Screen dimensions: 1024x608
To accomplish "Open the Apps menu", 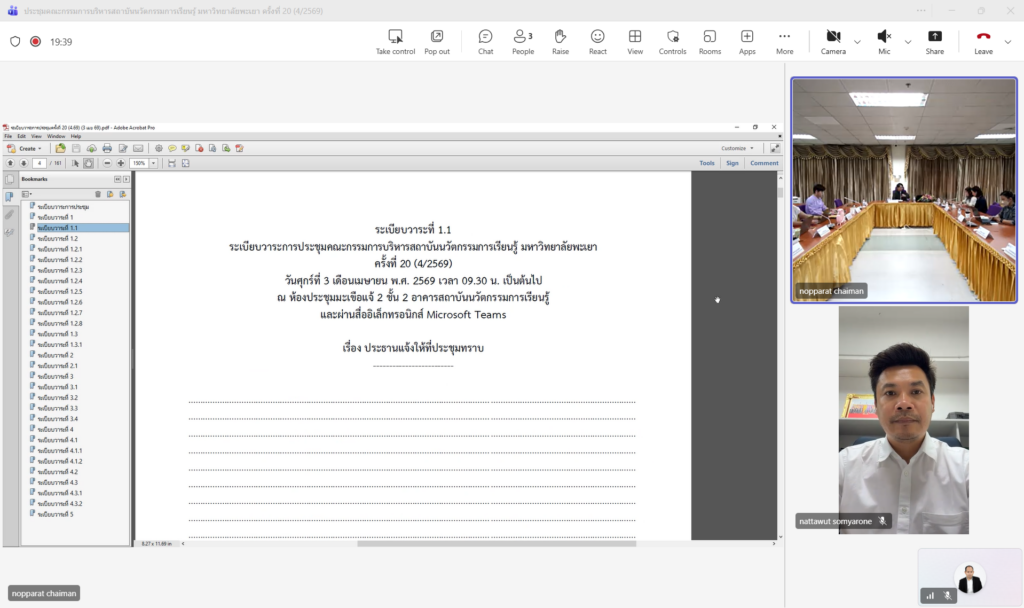I will pyautogui.click(x=747, y=41).
